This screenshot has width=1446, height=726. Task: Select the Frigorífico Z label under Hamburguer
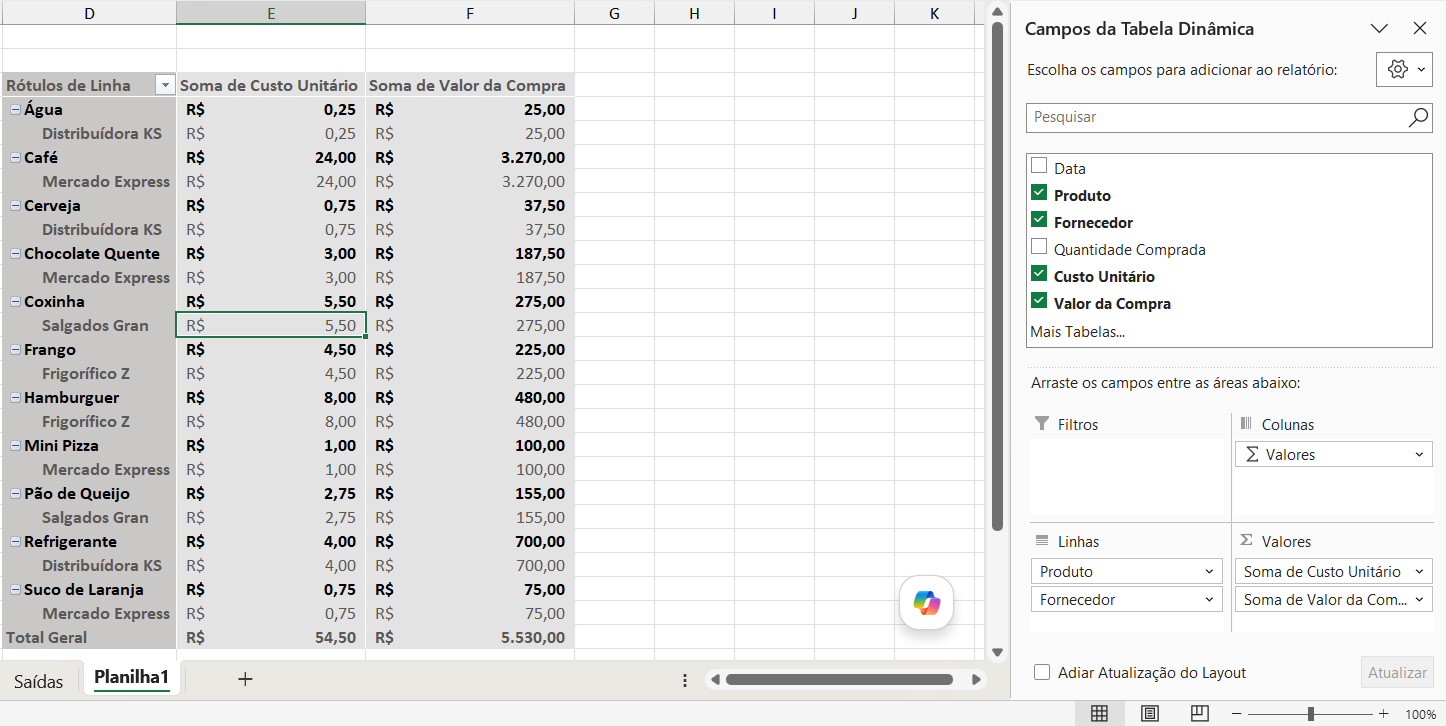[x=86, y=421]
